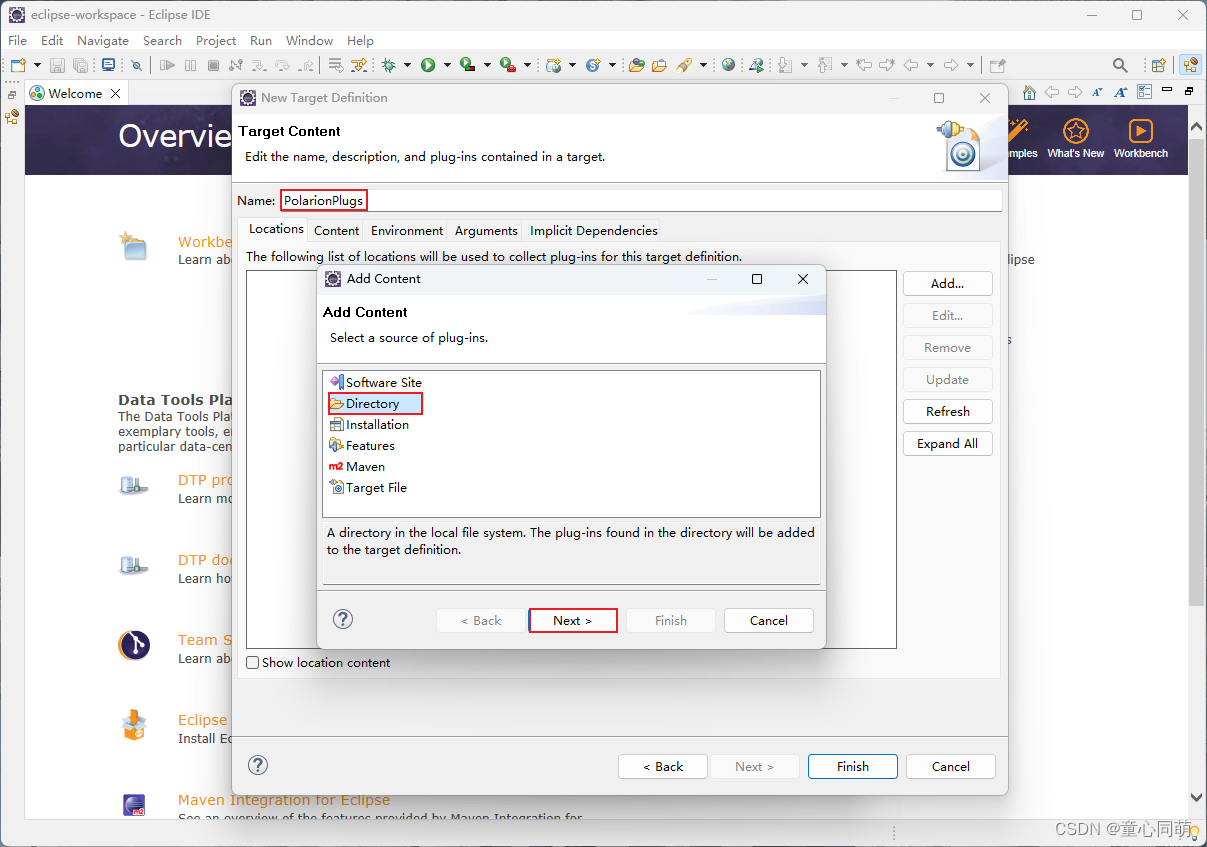The width and height of the screenshot is (1207, 847).
Task: Click the Reduce font size icon
Action: click(x=1097, y=91)
